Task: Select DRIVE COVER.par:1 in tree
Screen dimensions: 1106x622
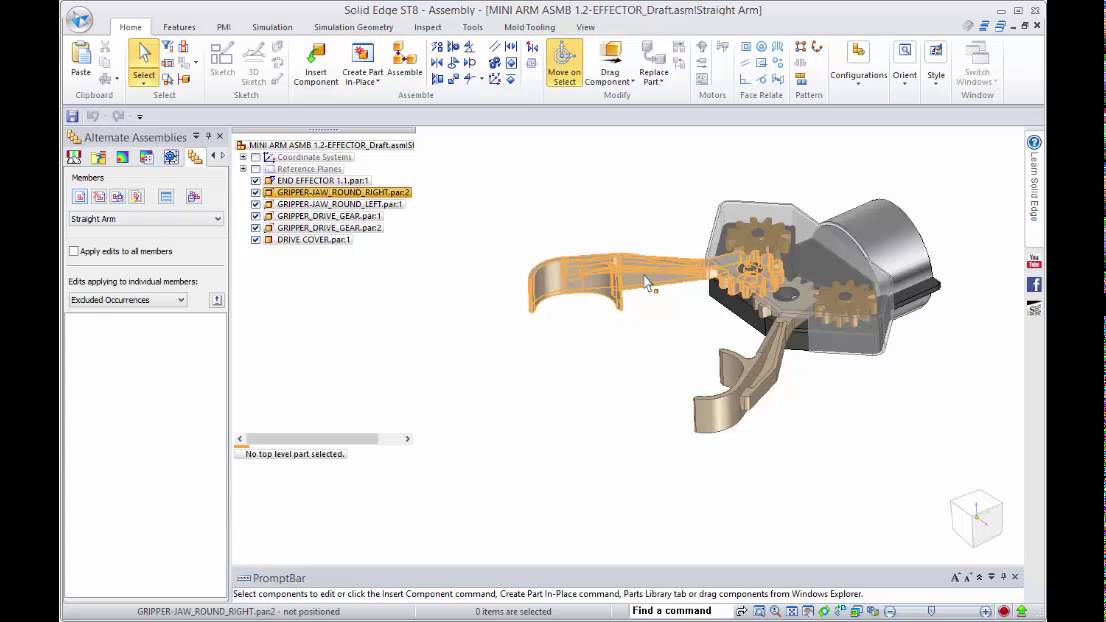Action: [x=313, y=240]
